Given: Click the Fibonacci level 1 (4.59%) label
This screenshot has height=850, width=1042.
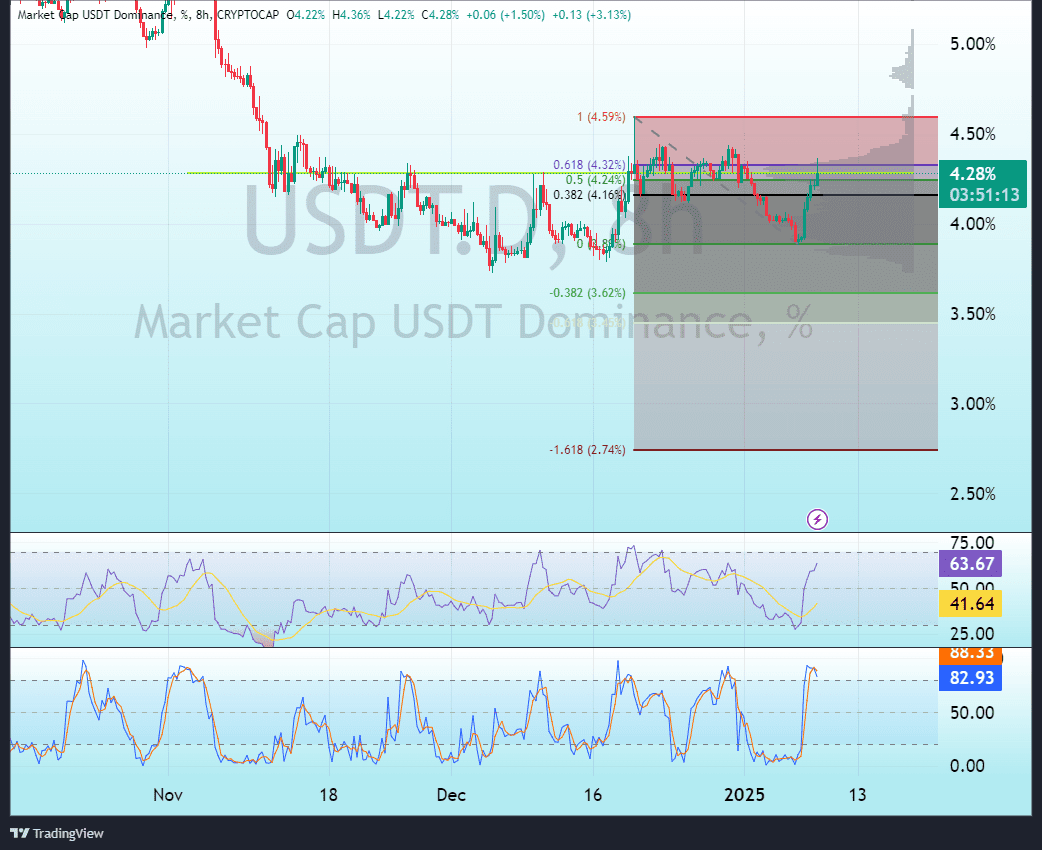Looking at the screenshot, I should (601, 117).
